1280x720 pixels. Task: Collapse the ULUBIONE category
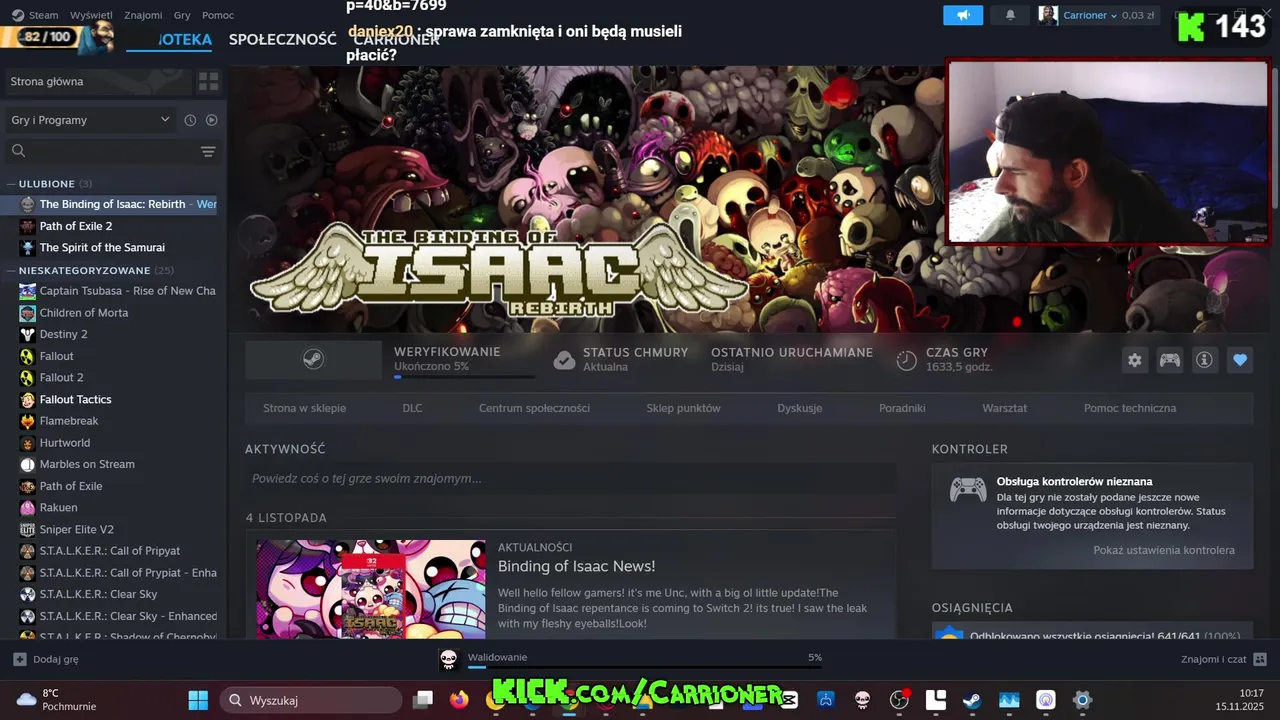tap(10, 184)
